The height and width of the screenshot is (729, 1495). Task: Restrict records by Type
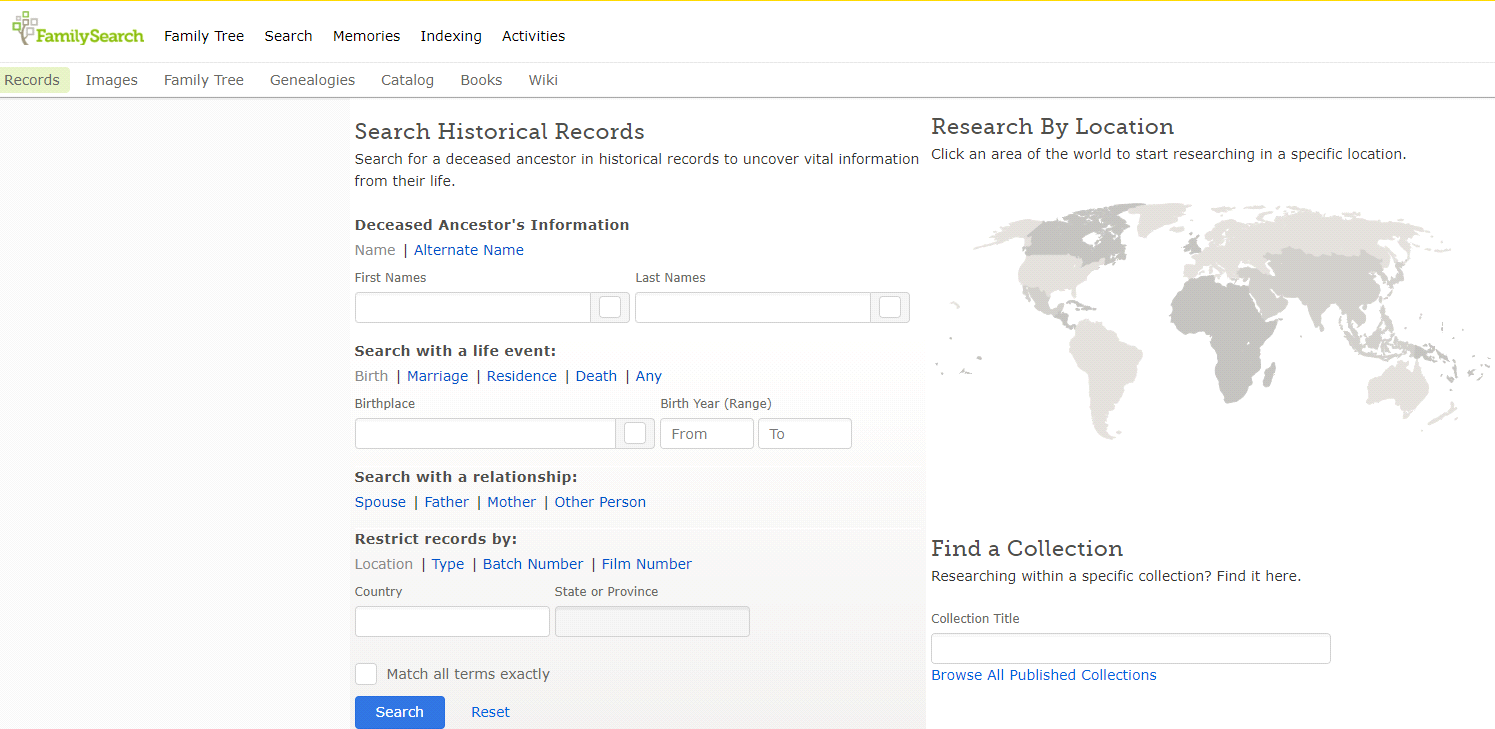[x=448, y=564]
